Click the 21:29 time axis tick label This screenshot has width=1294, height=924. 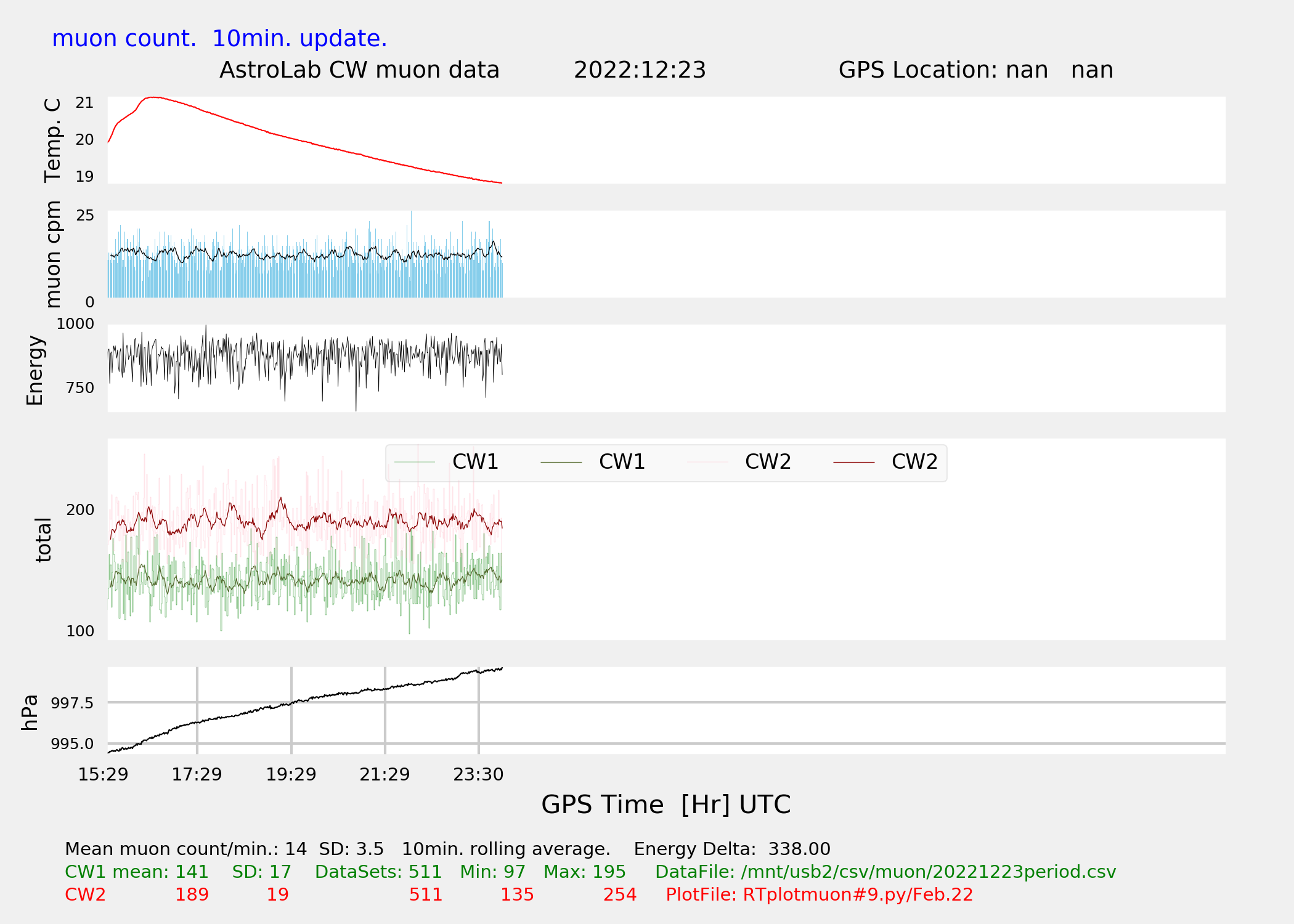tap(385, 774)
